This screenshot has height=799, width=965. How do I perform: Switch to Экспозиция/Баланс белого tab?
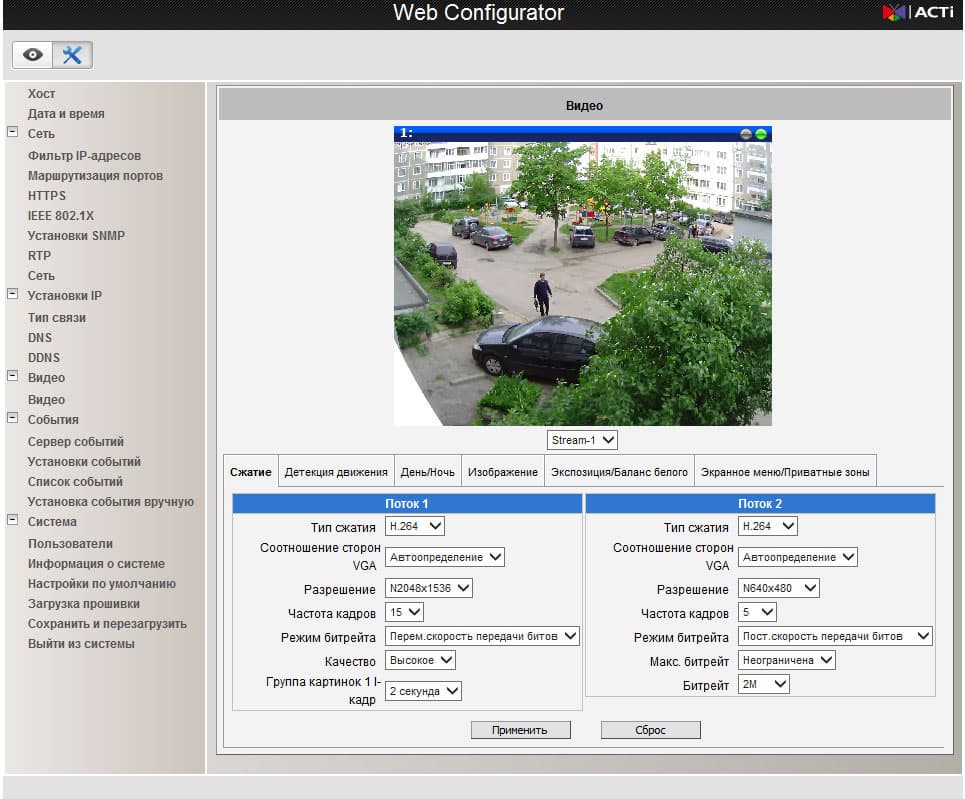point(619,472)
